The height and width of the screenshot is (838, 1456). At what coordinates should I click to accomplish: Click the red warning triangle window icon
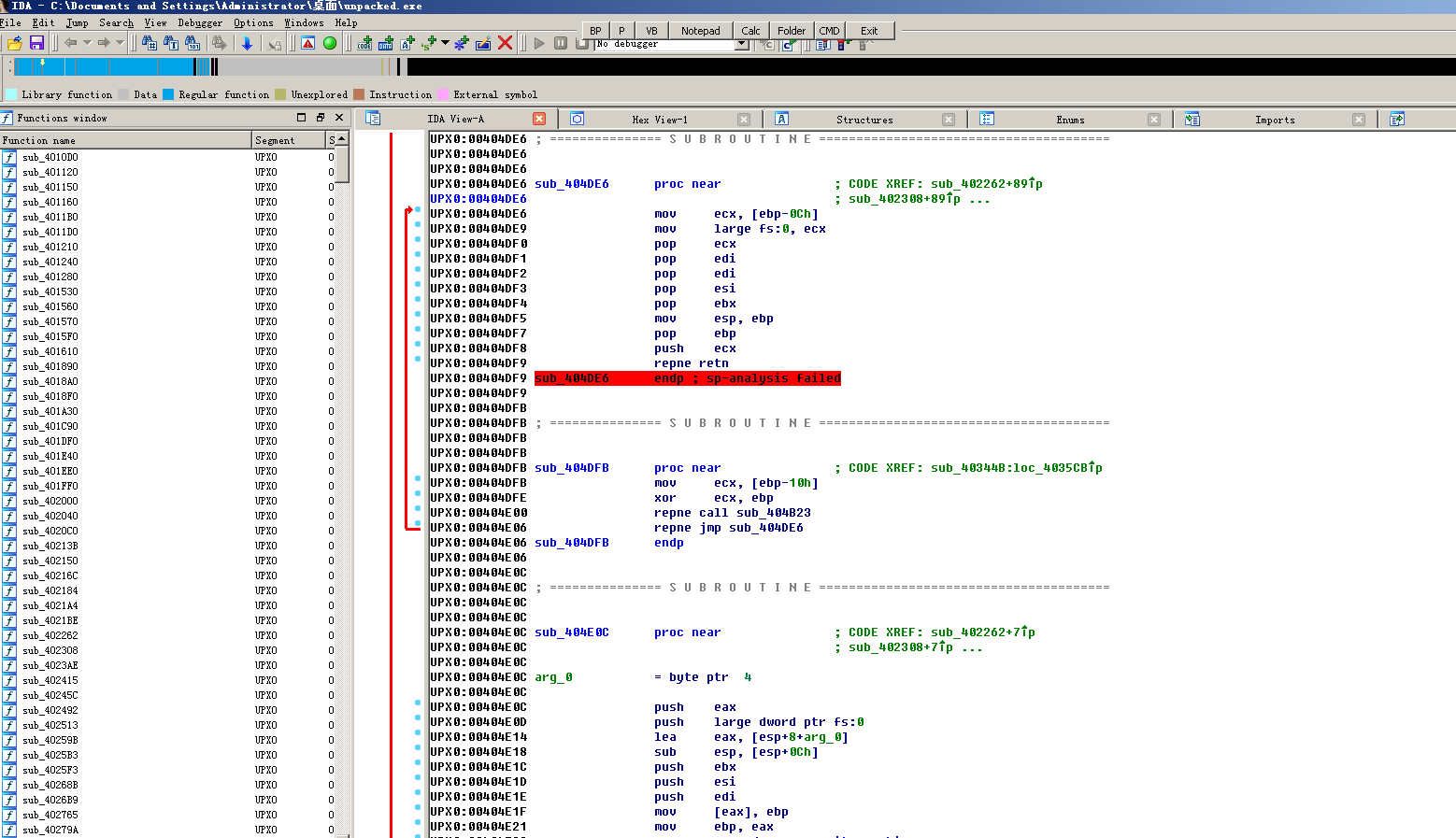(307, 43)
